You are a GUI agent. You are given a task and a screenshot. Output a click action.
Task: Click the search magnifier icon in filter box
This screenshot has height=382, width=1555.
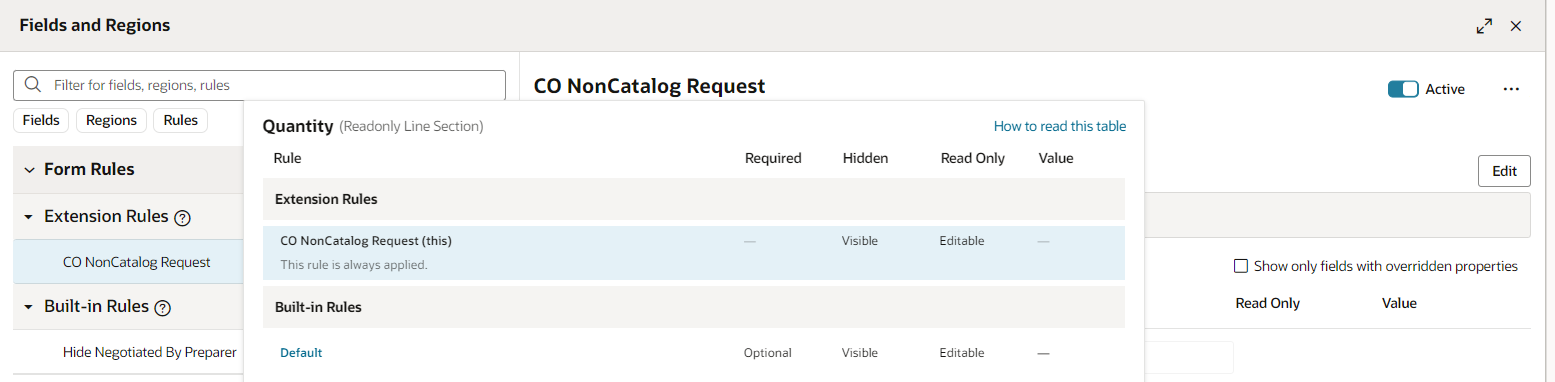[x=33, y=85]
